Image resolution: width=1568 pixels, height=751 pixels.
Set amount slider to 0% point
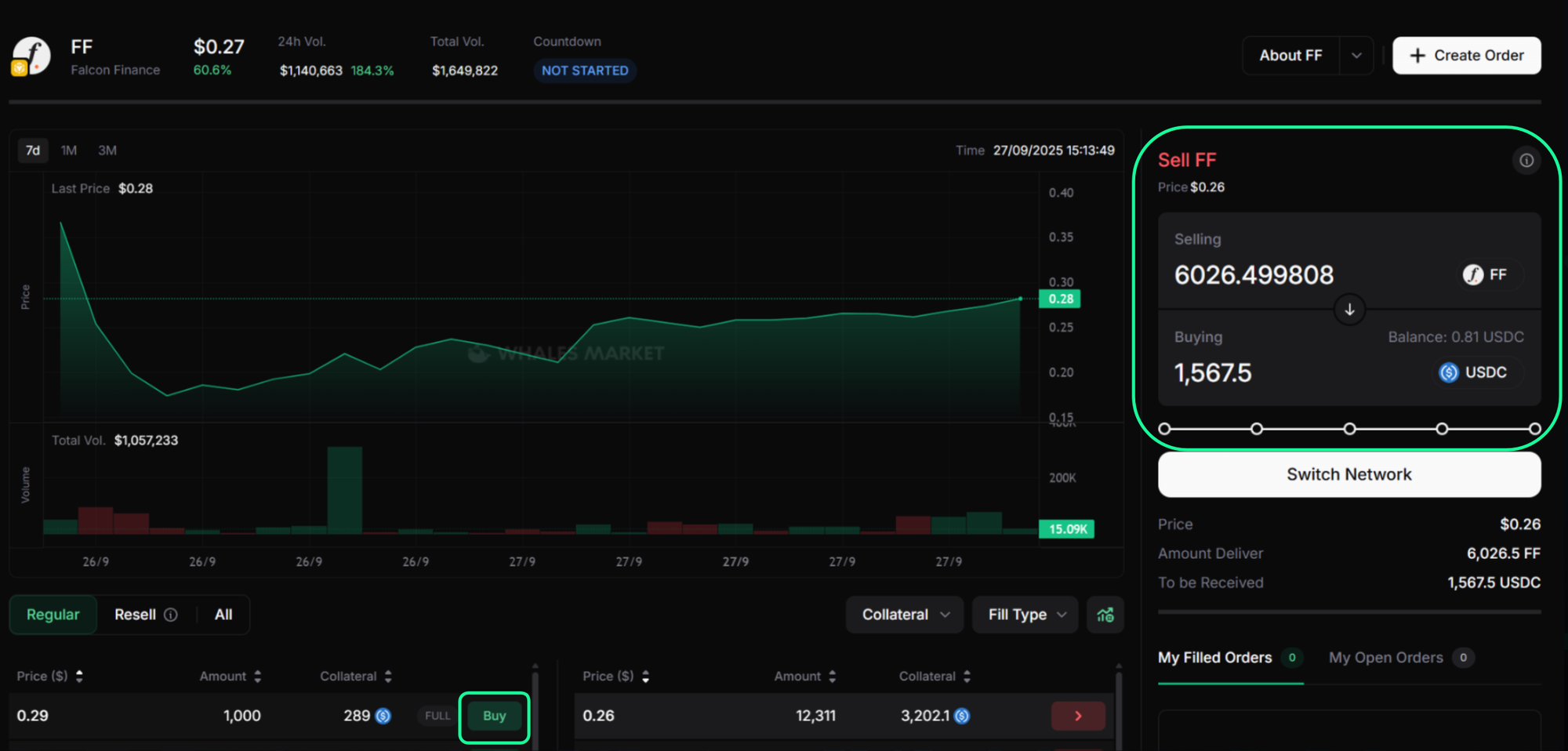coord(1164,429)
